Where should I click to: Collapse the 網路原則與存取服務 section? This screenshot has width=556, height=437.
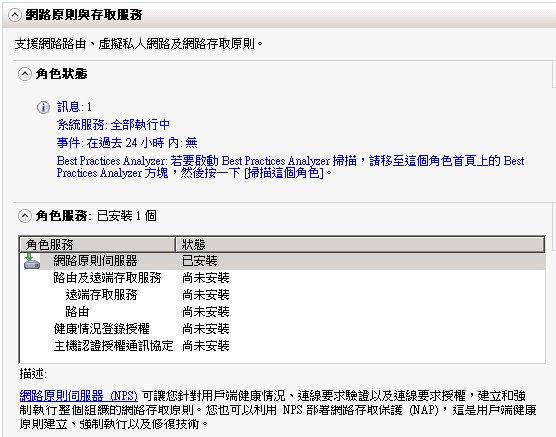click(x=15, y=15)
